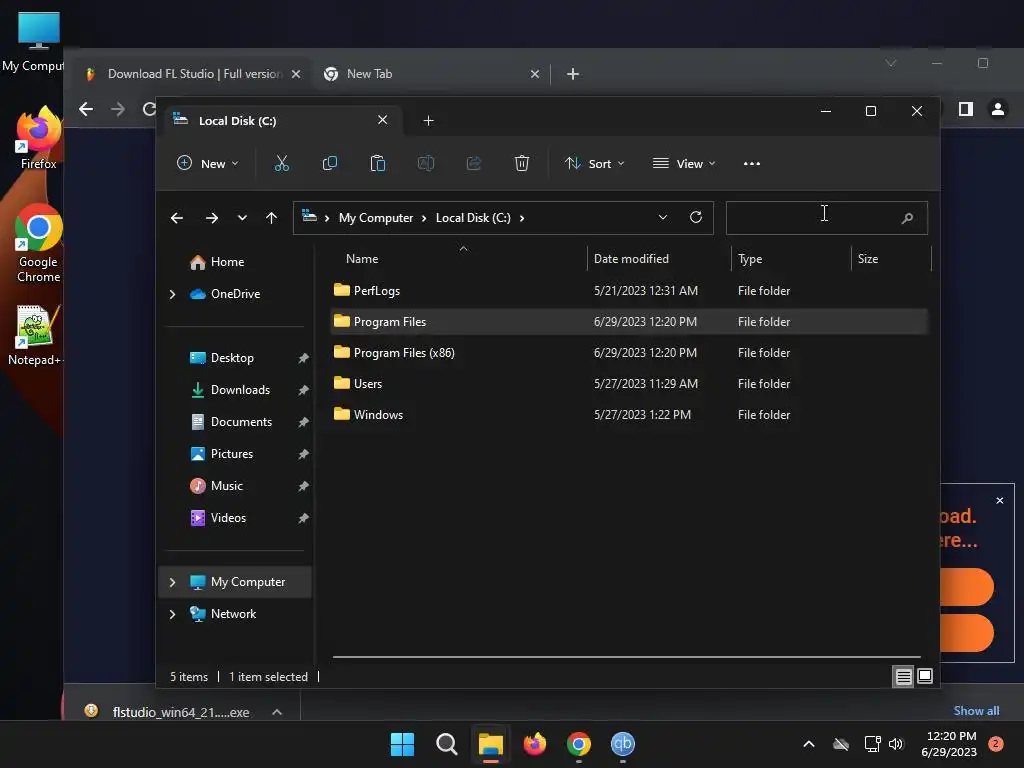
Task: Switch to Download FL Studio Chrome tab
Action: 194,74
